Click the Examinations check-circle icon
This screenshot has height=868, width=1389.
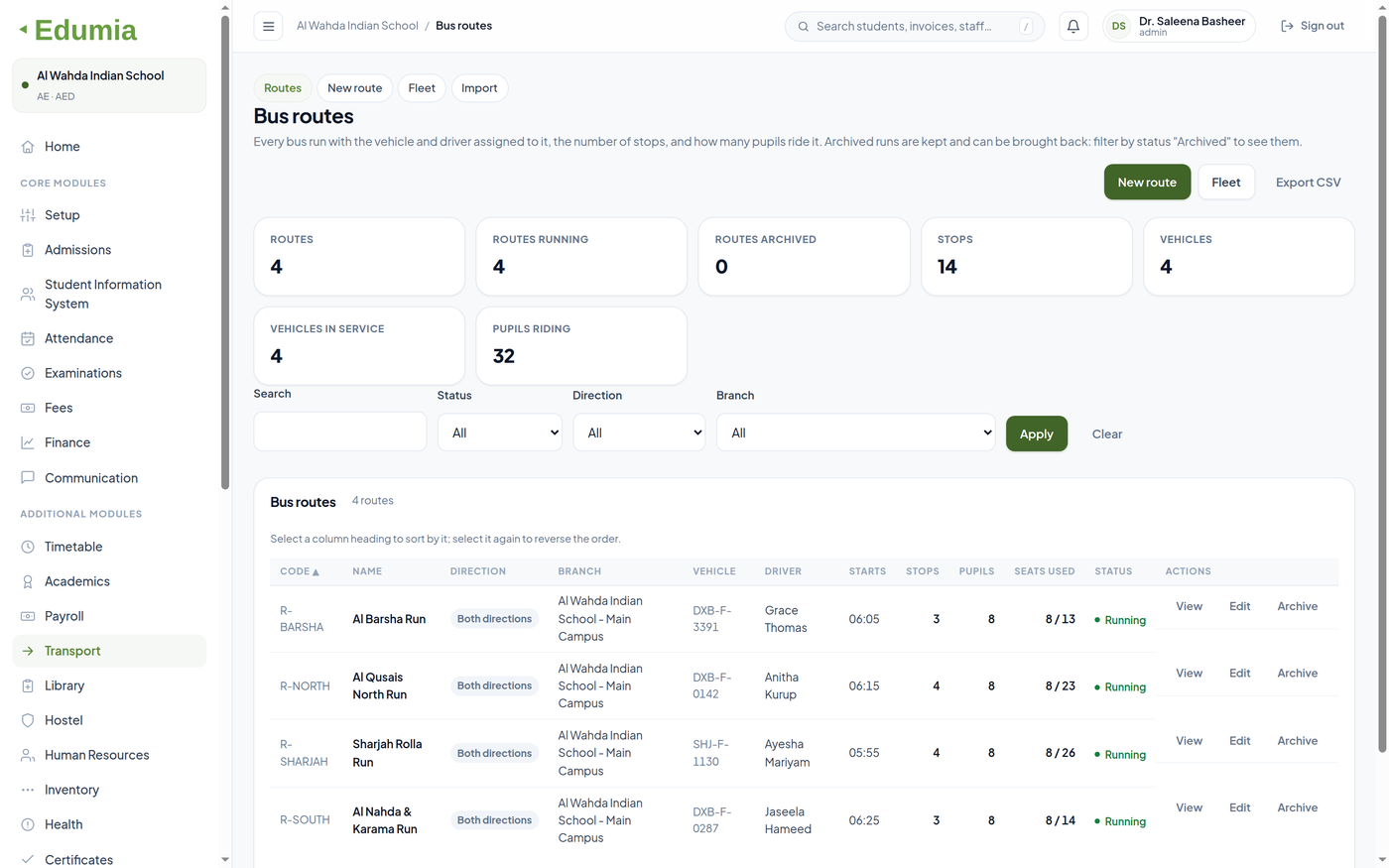pos(28,373)
